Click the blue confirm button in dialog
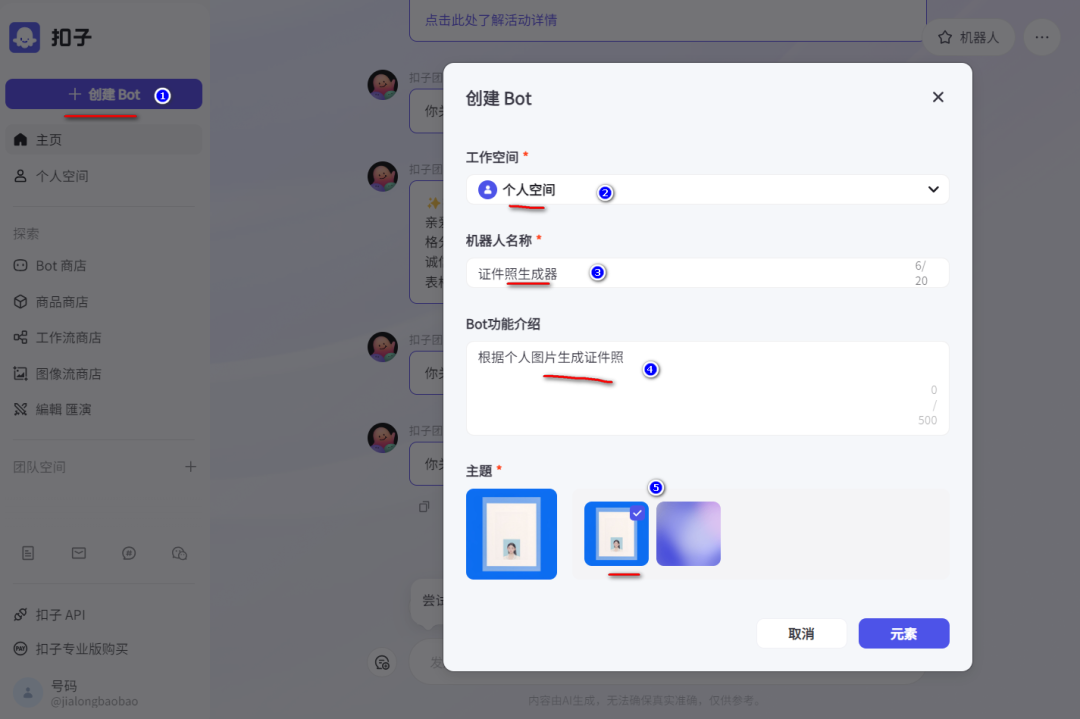 click(x=904, y=634)
